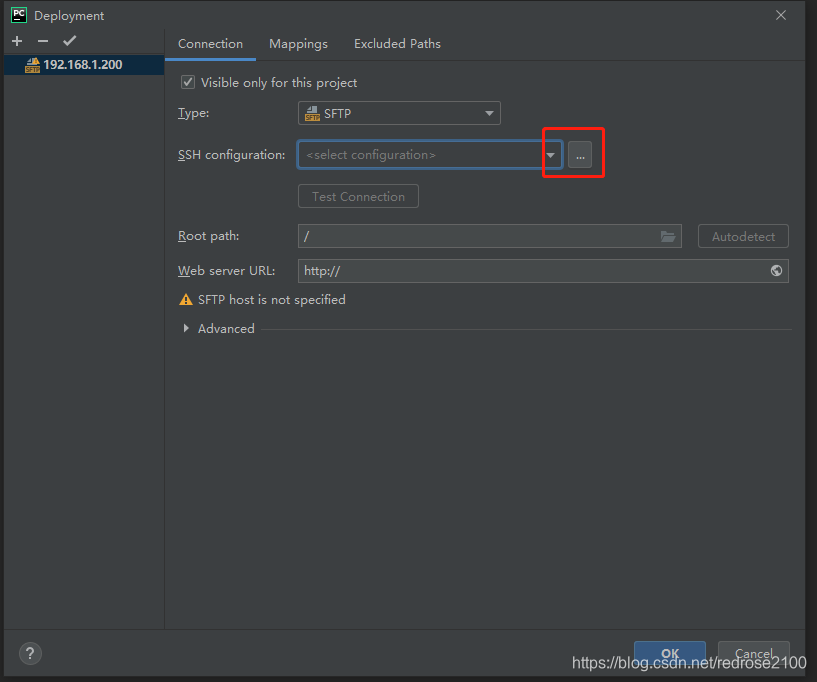Select the 192.168.1.200 server entry

(x=84, y=65)
